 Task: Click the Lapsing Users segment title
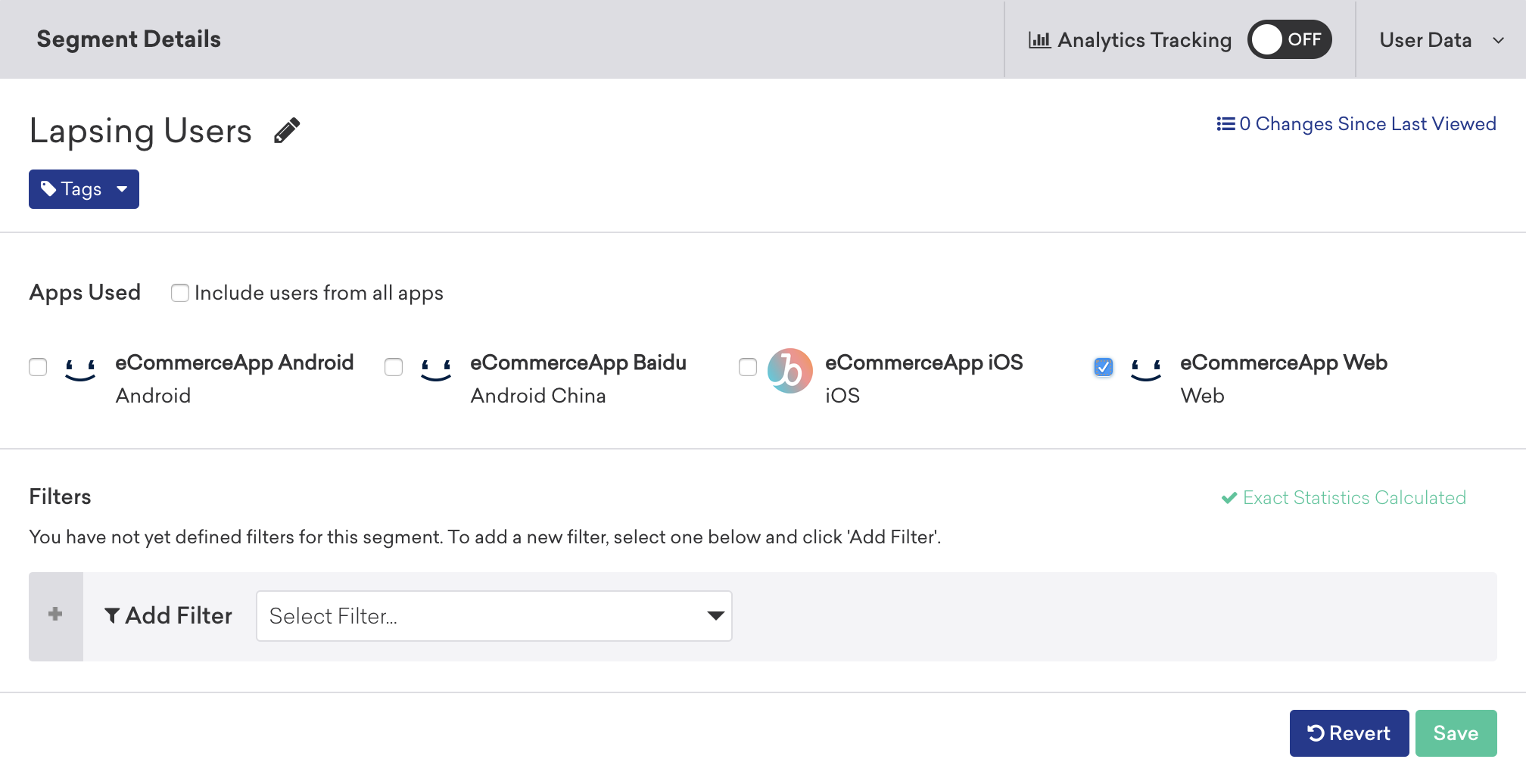click(x=141, y=131)
